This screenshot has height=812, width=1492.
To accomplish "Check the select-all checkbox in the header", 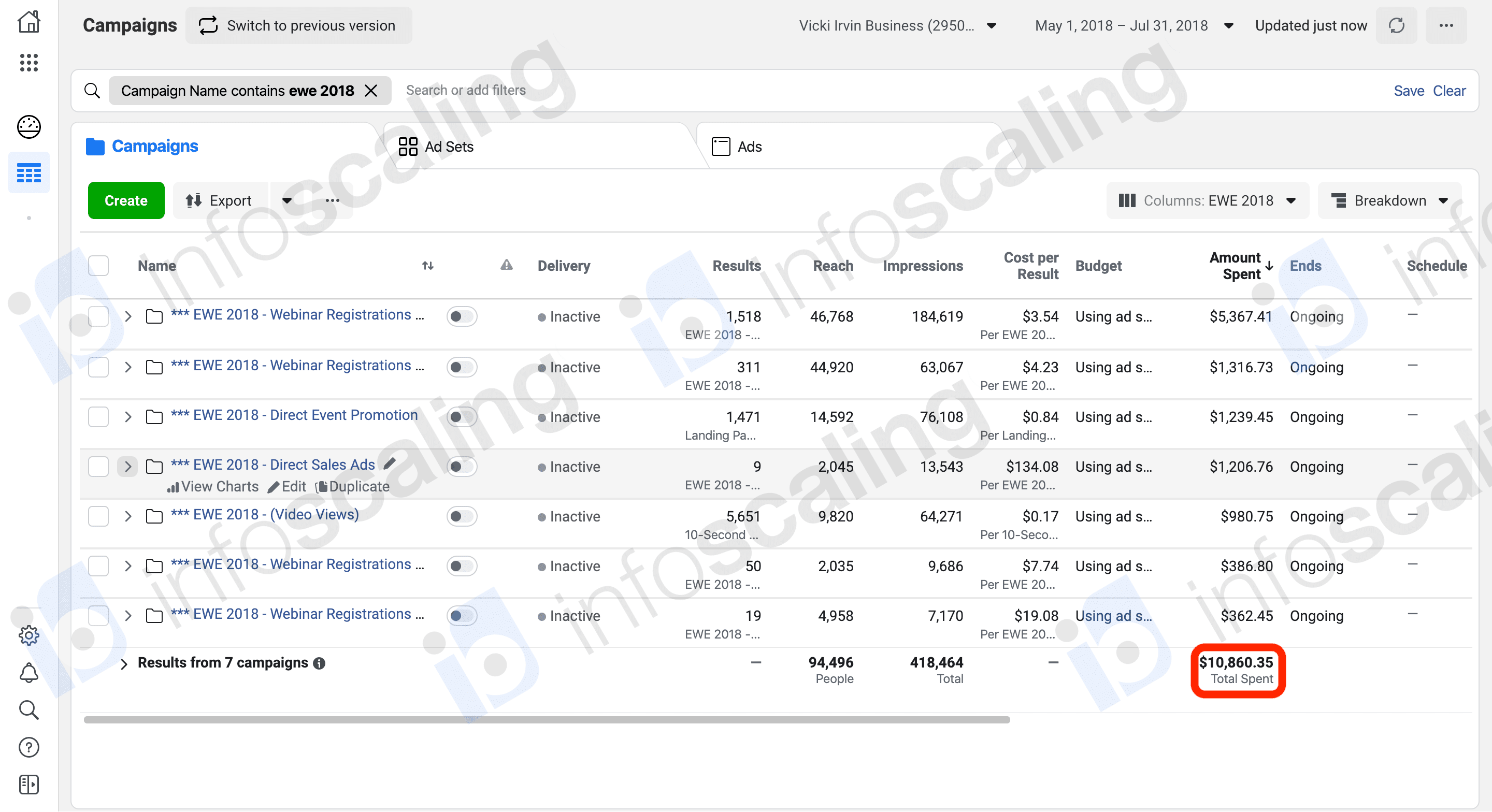I will pos(98,266).
